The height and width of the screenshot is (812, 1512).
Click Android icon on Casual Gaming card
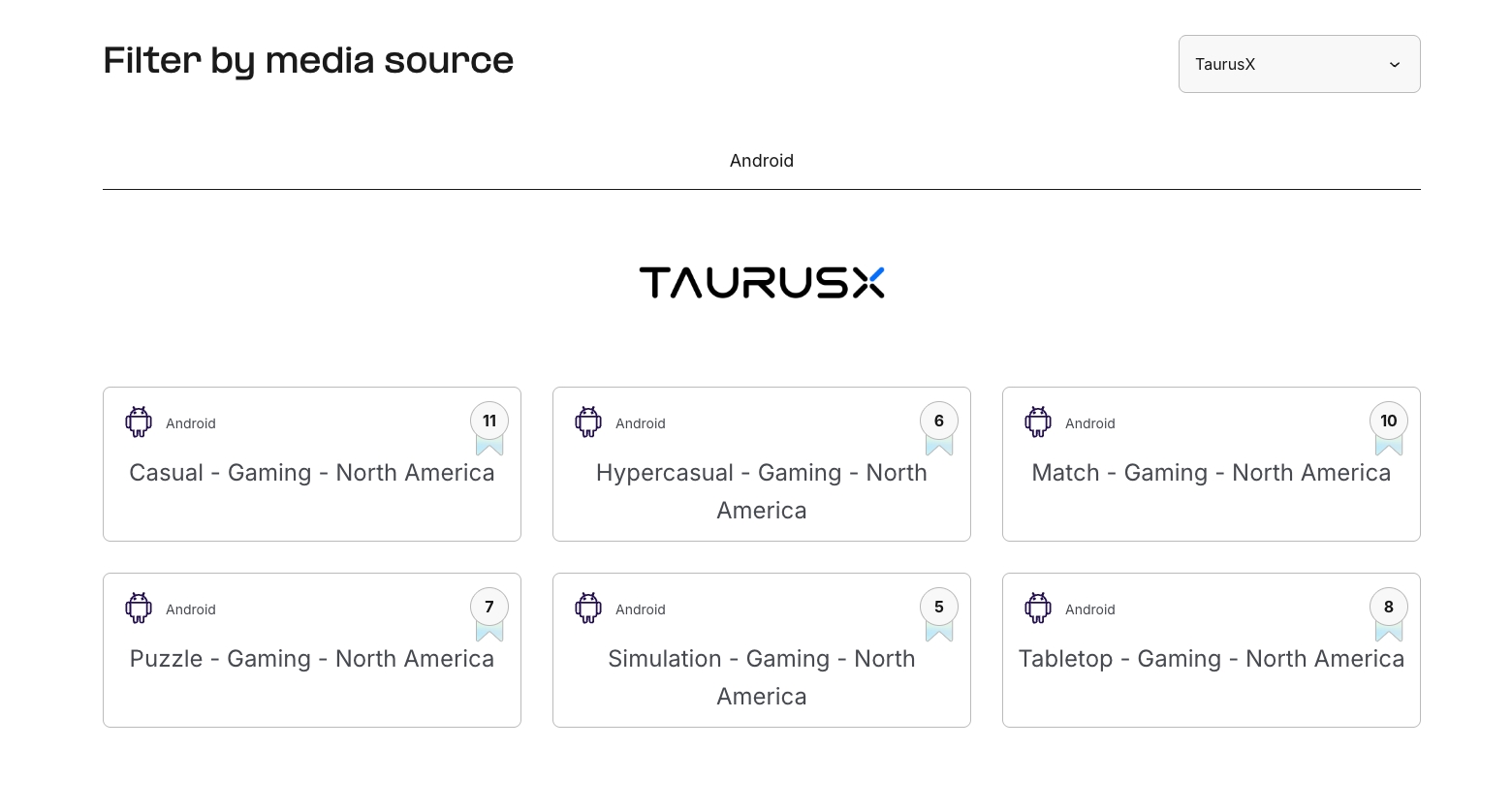pos(139,422)
